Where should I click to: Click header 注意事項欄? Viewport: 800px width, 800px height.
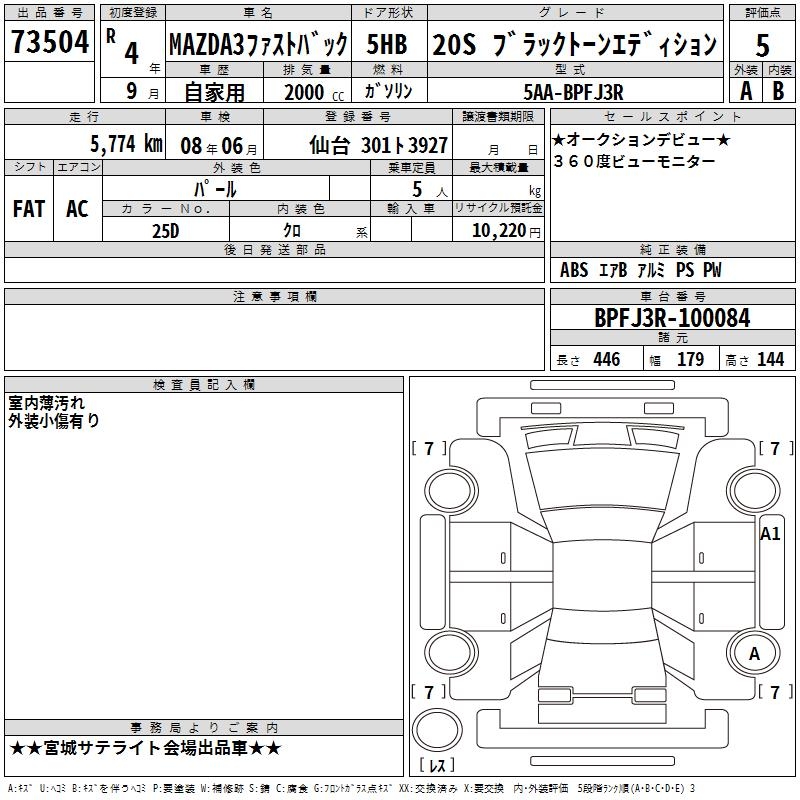(274, 296)
